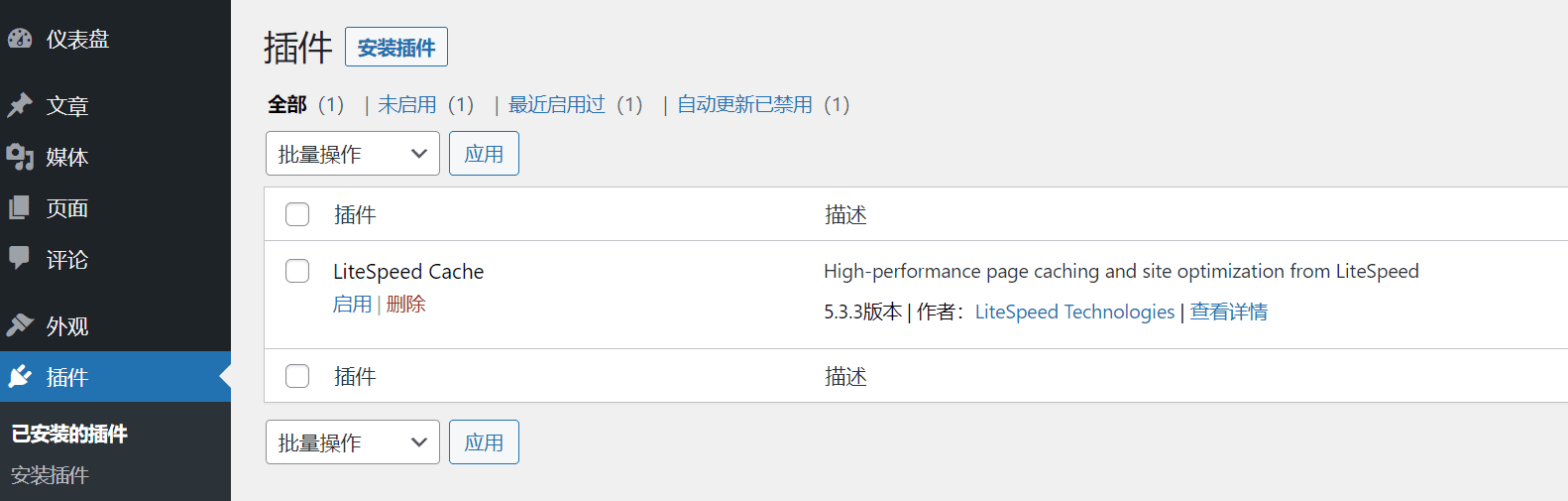The height and width of the screenshot is (501, 1568).
Task: Filter by 自动更新已禁用 plugins
Action: coord(744,104)
